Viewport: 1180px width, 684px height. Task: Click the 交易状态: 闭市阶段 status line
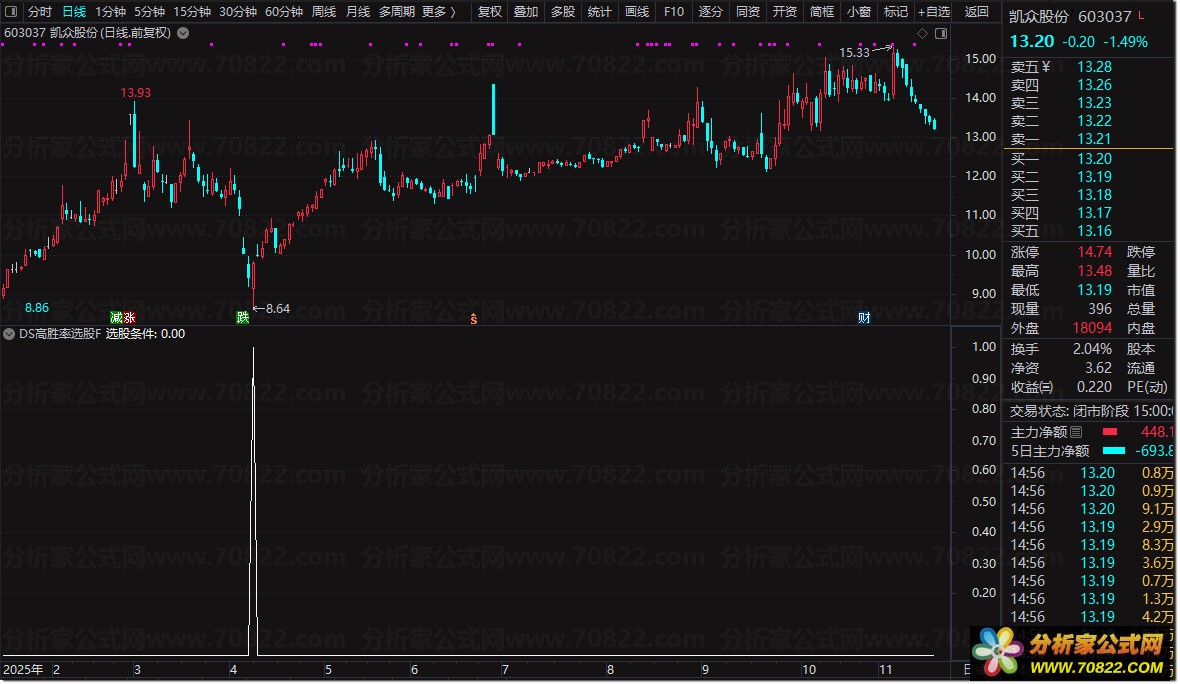pos(1091,411)
